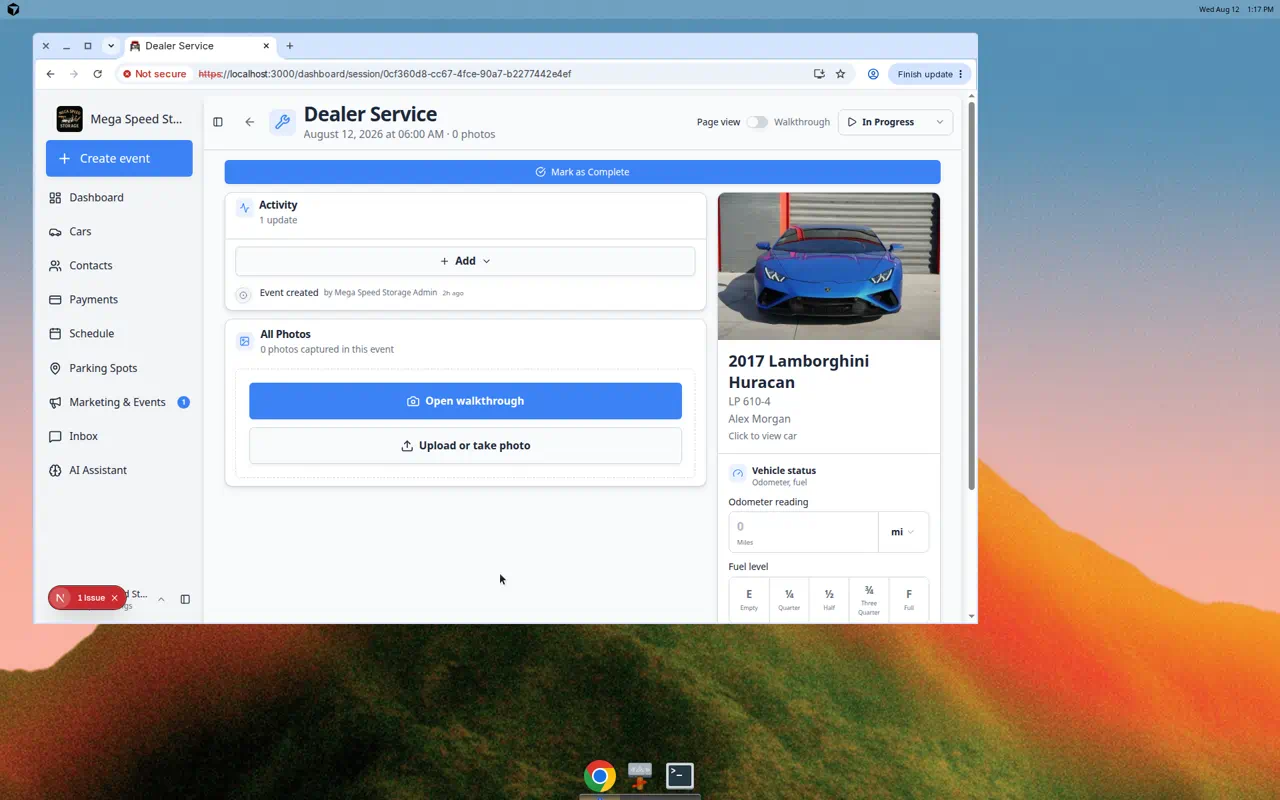Expand the Add activity dropdown
Image resolution: width=1280 pixels, height=800 pixels.
coord(465,261)
